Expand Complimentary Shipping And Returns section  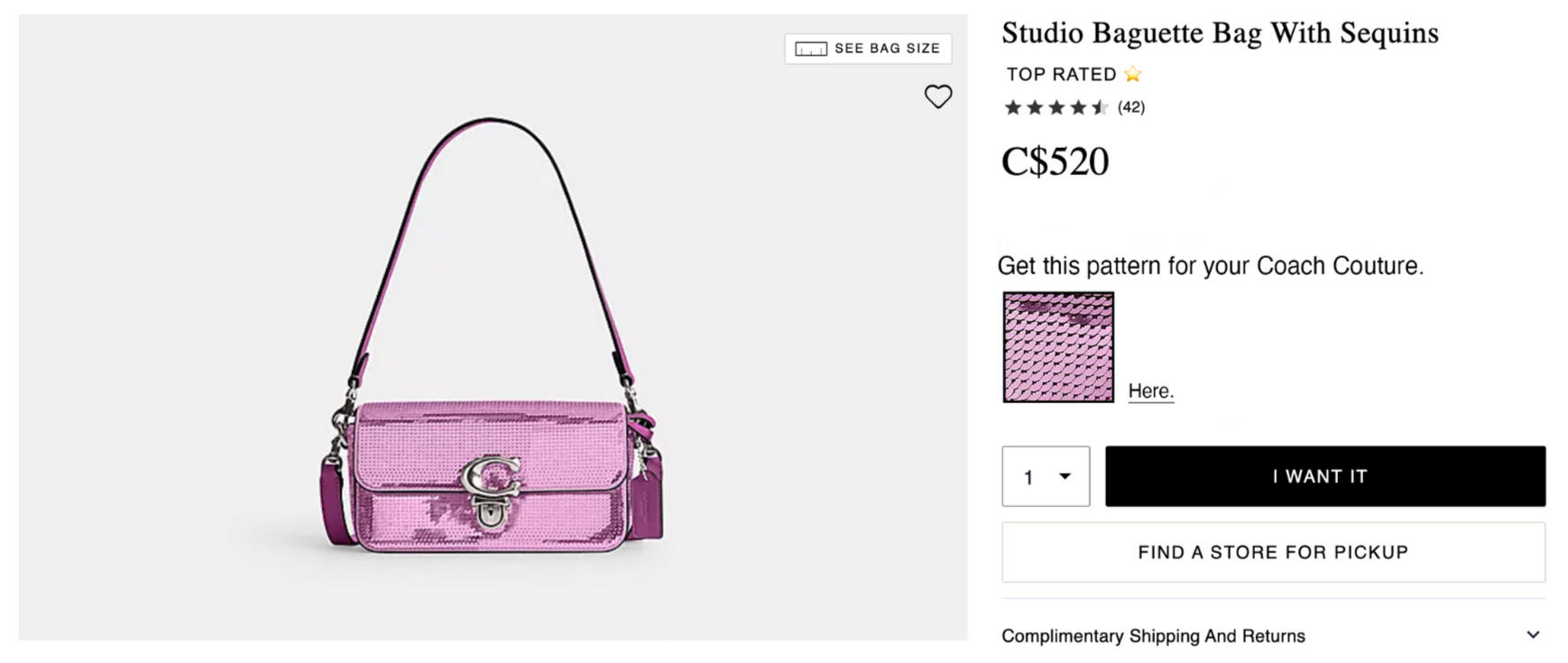click(x=1153, y=636)
